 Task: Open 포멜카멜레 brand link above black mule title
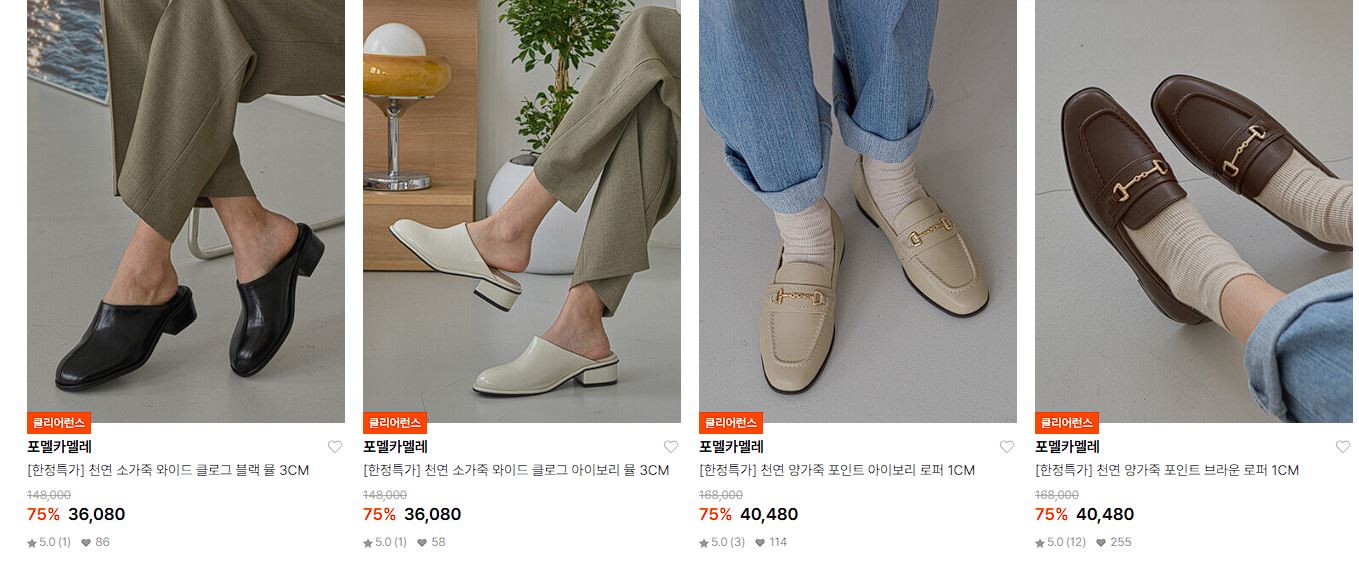(59, 447)
